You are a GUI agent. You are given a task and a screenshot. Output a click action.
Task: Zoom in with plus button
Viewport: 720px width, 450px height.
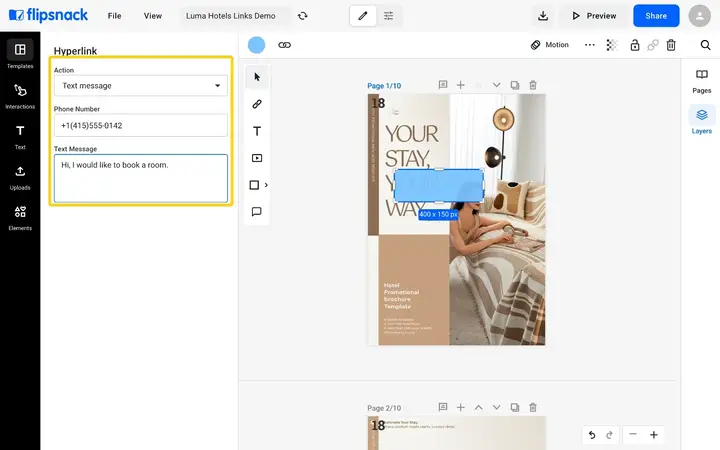654,434
